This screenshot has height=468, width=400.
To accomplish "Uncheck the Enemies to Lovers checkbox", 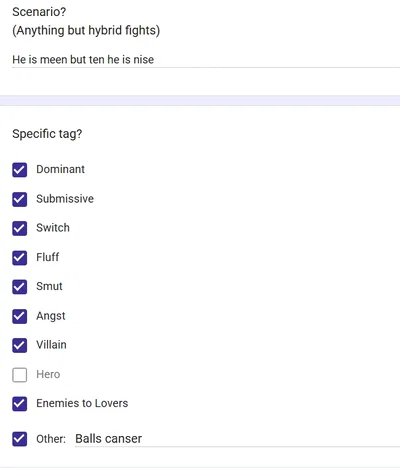I will [20, 404].
